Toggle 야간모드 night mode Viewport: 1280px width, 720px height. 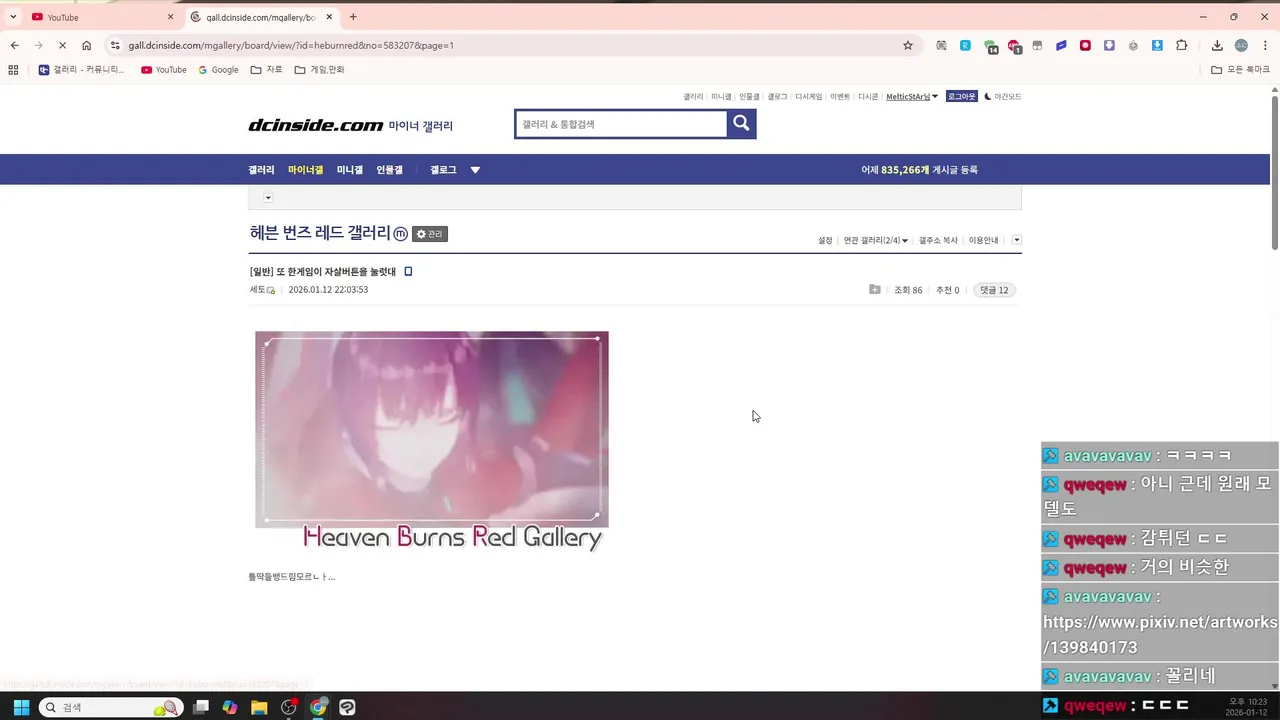coord(1003,97)
